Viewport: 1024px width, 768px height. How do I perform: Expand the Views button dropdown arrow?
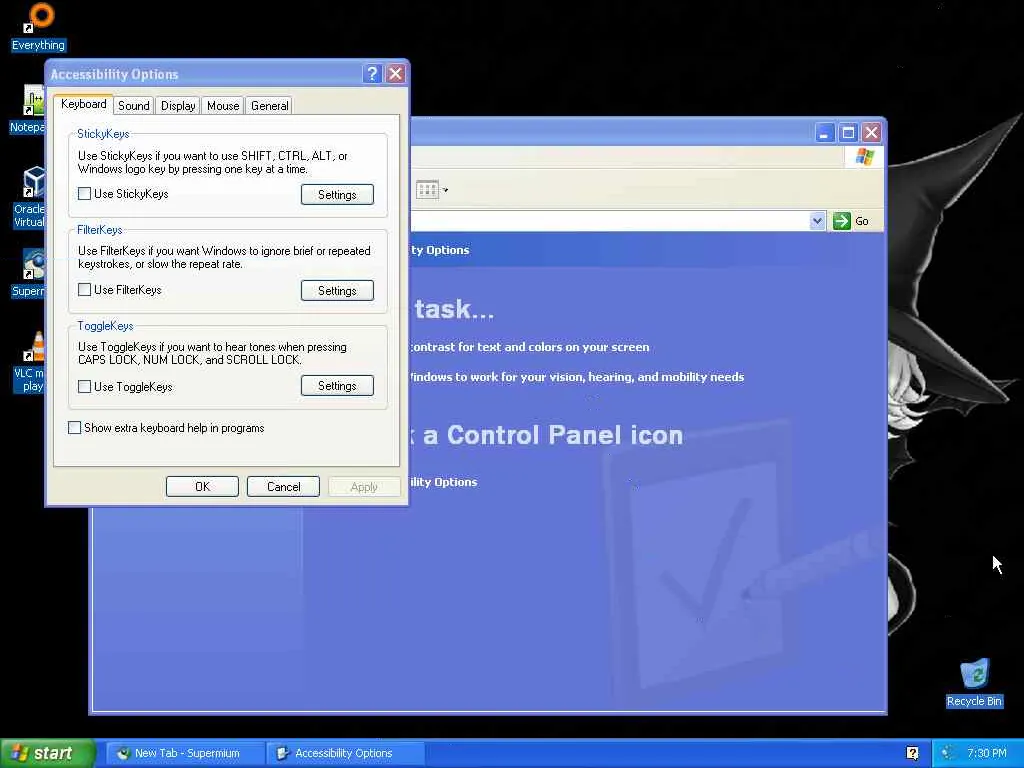pyautogui.click(x=445, y=191)
